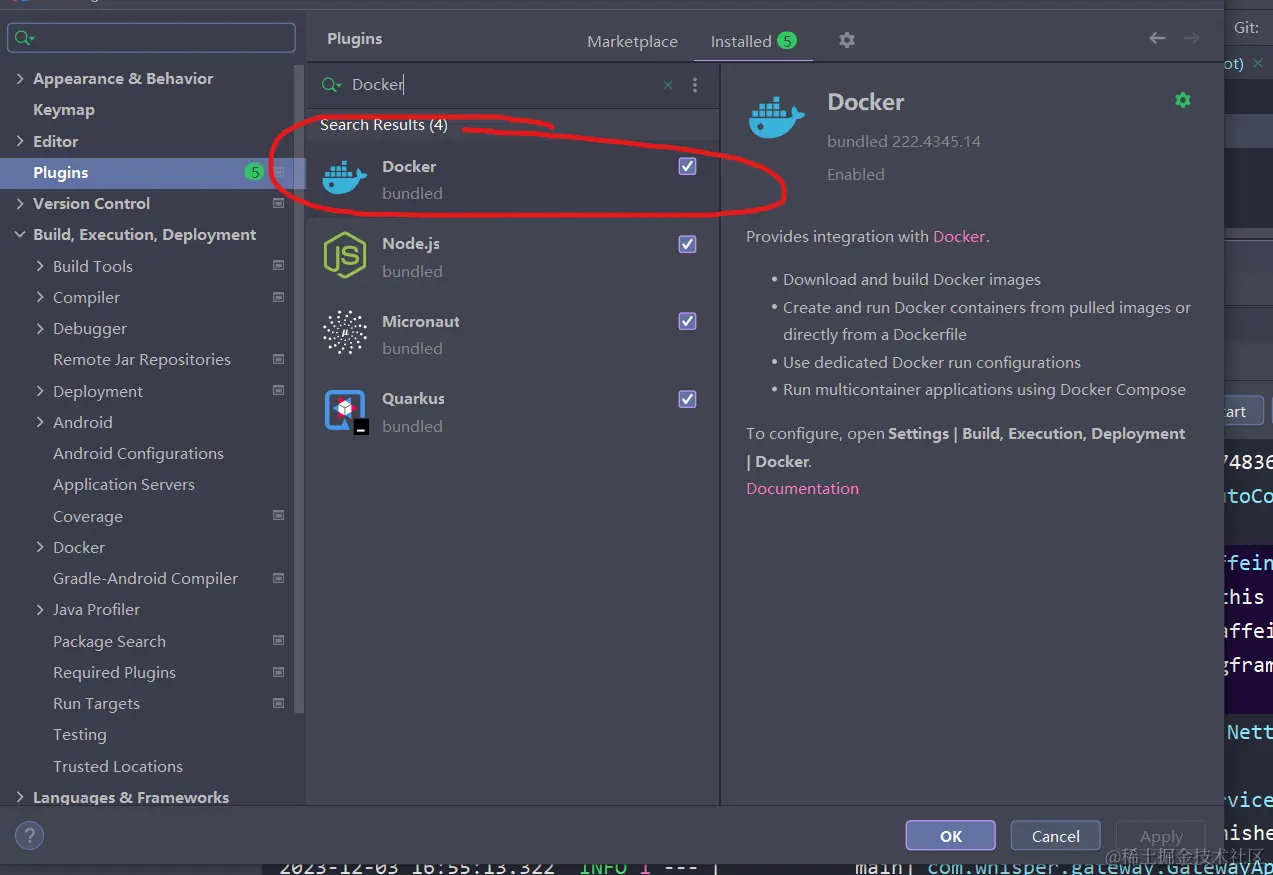
Task: Select the Quarkus plugin icon
Action: [346, 411]
